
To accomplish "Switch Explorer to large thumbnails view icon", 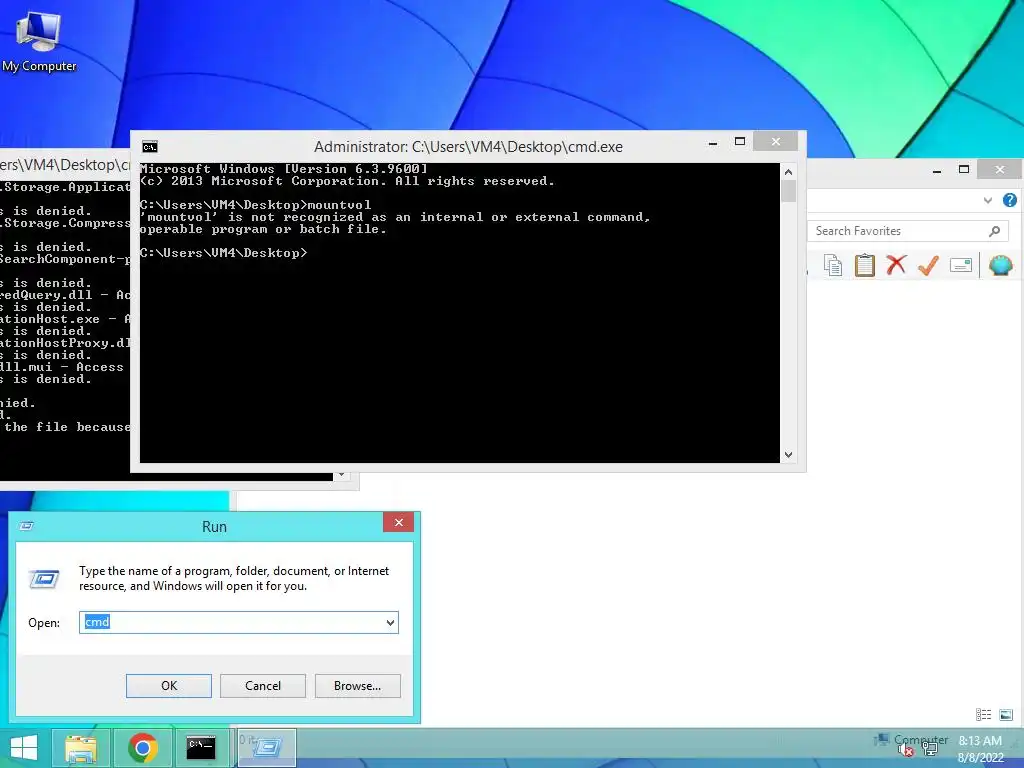I will [x=1006, y=714].
